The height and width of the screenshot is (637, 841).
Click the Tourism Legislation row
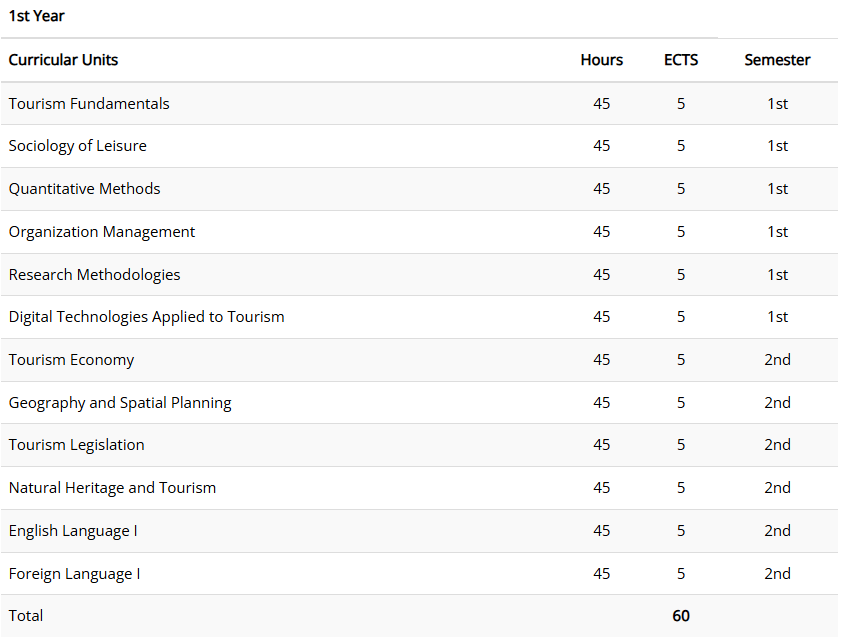tap(77, 445)
